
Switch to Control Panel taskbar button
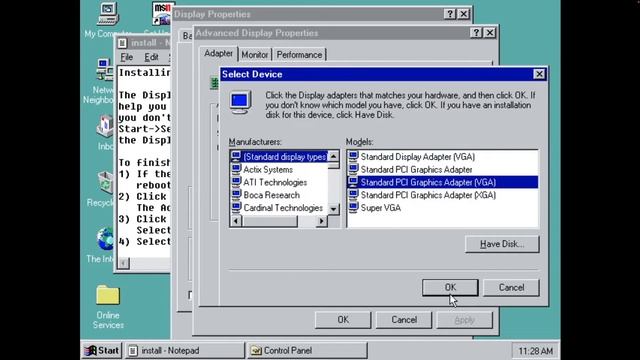point(307,351)
